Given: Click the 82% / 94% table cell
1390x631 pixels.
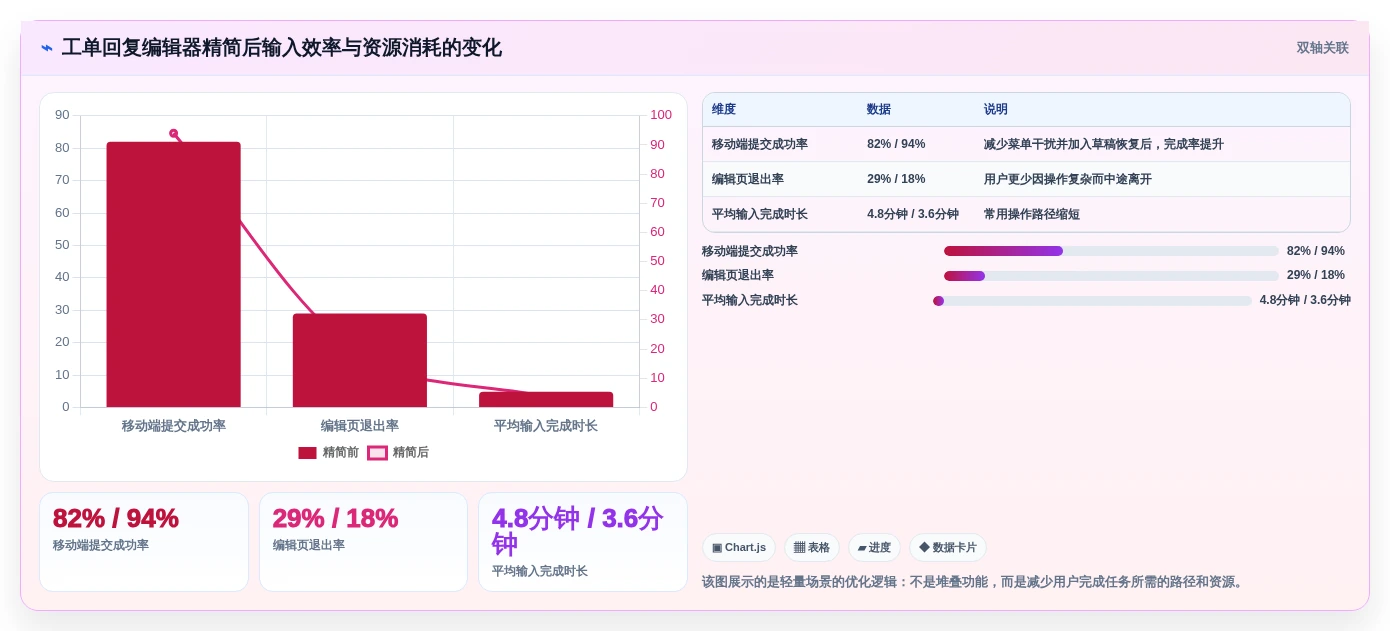Looking at the screenshot, I should pyautogui.click(x=896, y=144).
